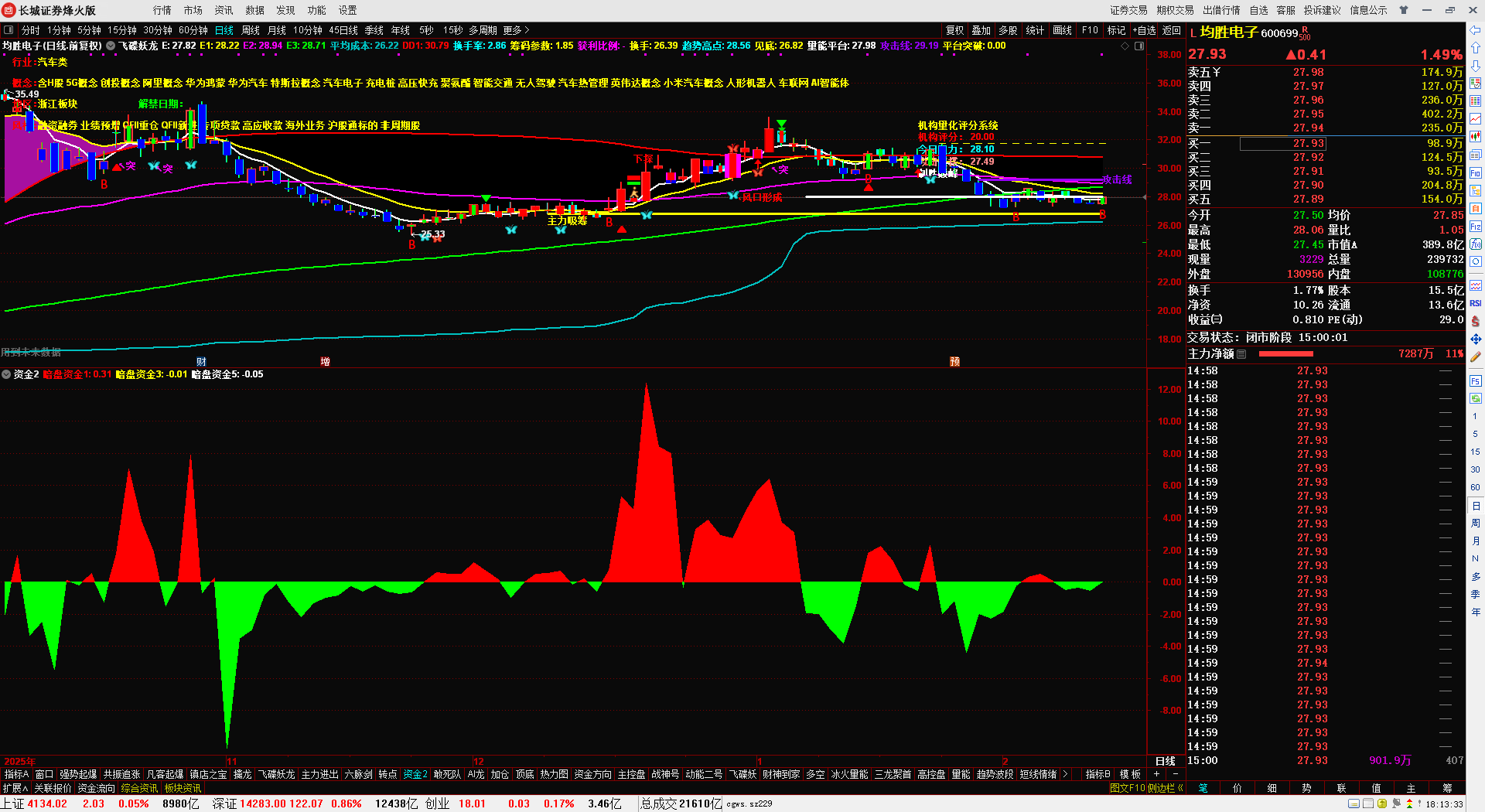Zoom in chart with plus button
The width and height of the screenshot is (1485, 812).
point(1157,774)
